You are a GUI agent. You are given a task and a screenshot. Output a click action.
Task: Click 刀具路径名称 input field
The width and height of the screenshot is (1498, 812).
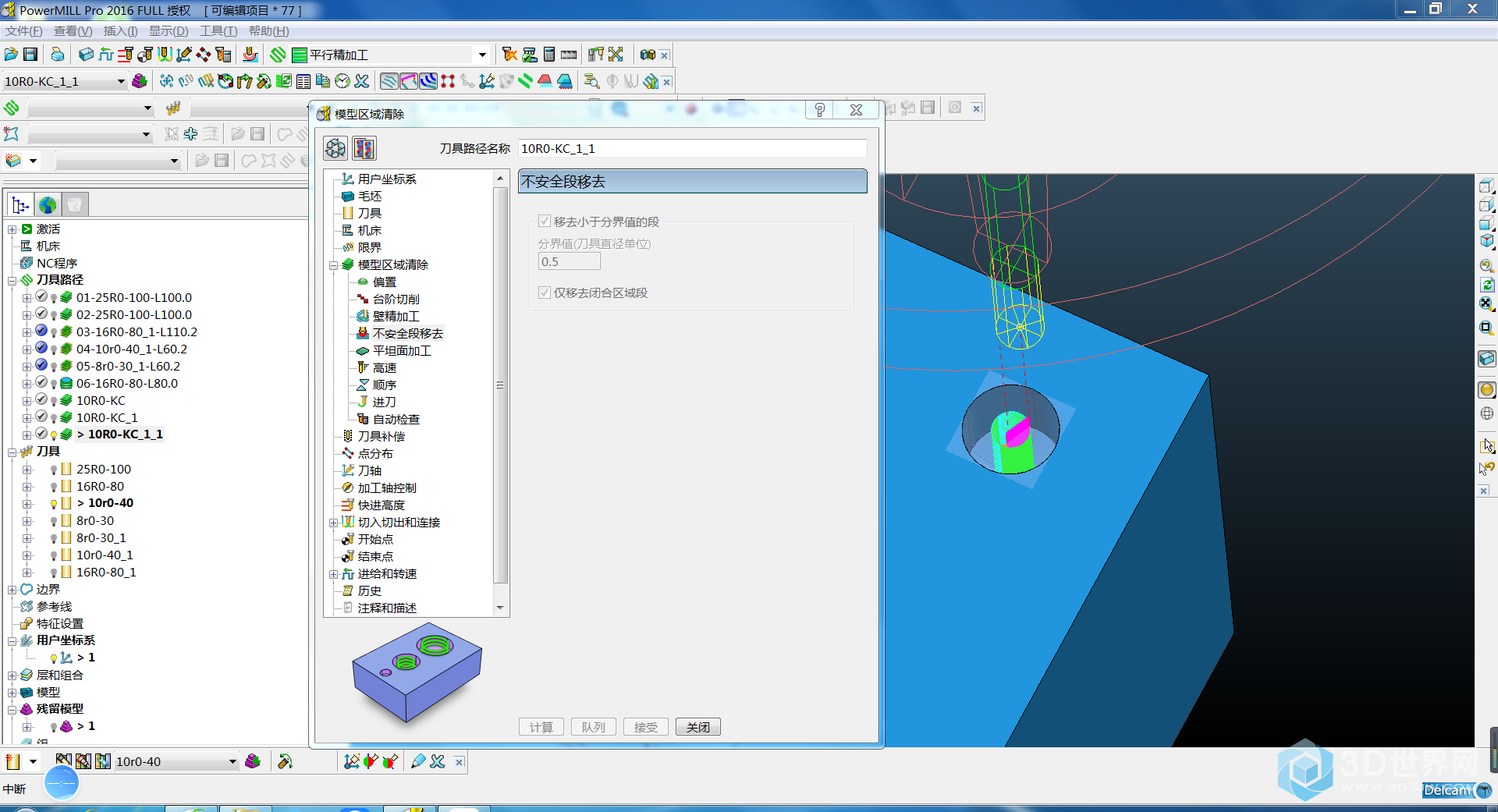[692, 148]
